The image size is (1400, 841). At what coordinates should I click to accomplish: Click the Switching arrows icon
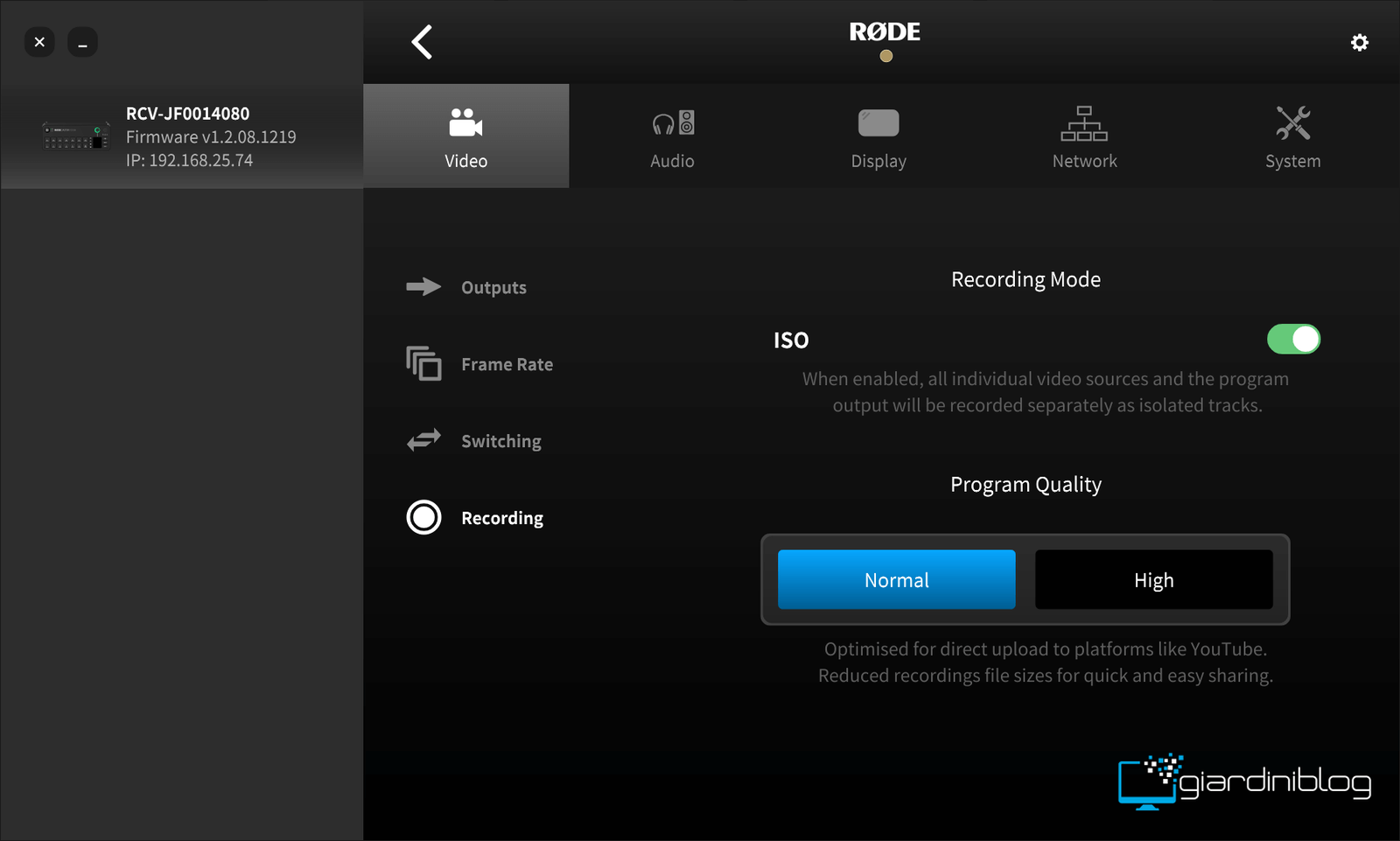[423, 440]
